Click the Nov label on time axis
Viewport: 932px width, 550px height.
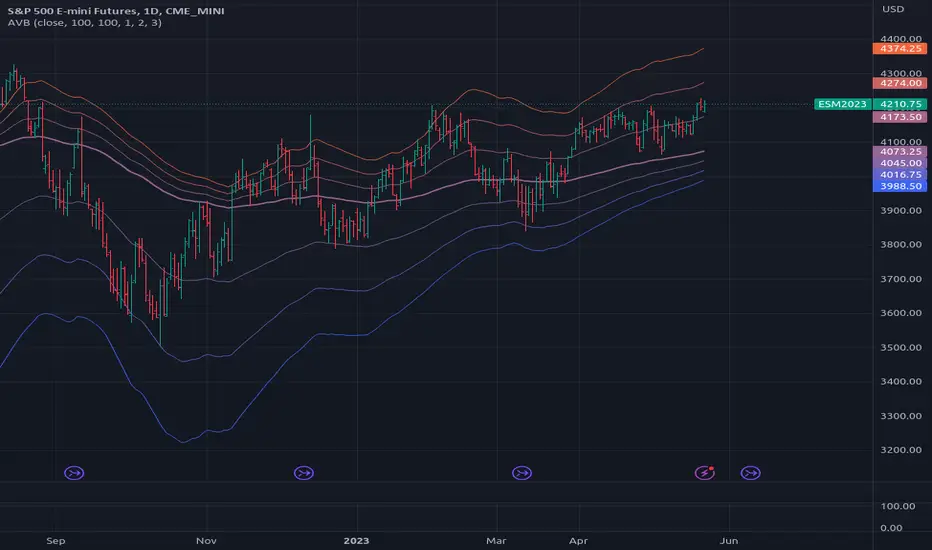pyautogui.click(x=206, y=540)
